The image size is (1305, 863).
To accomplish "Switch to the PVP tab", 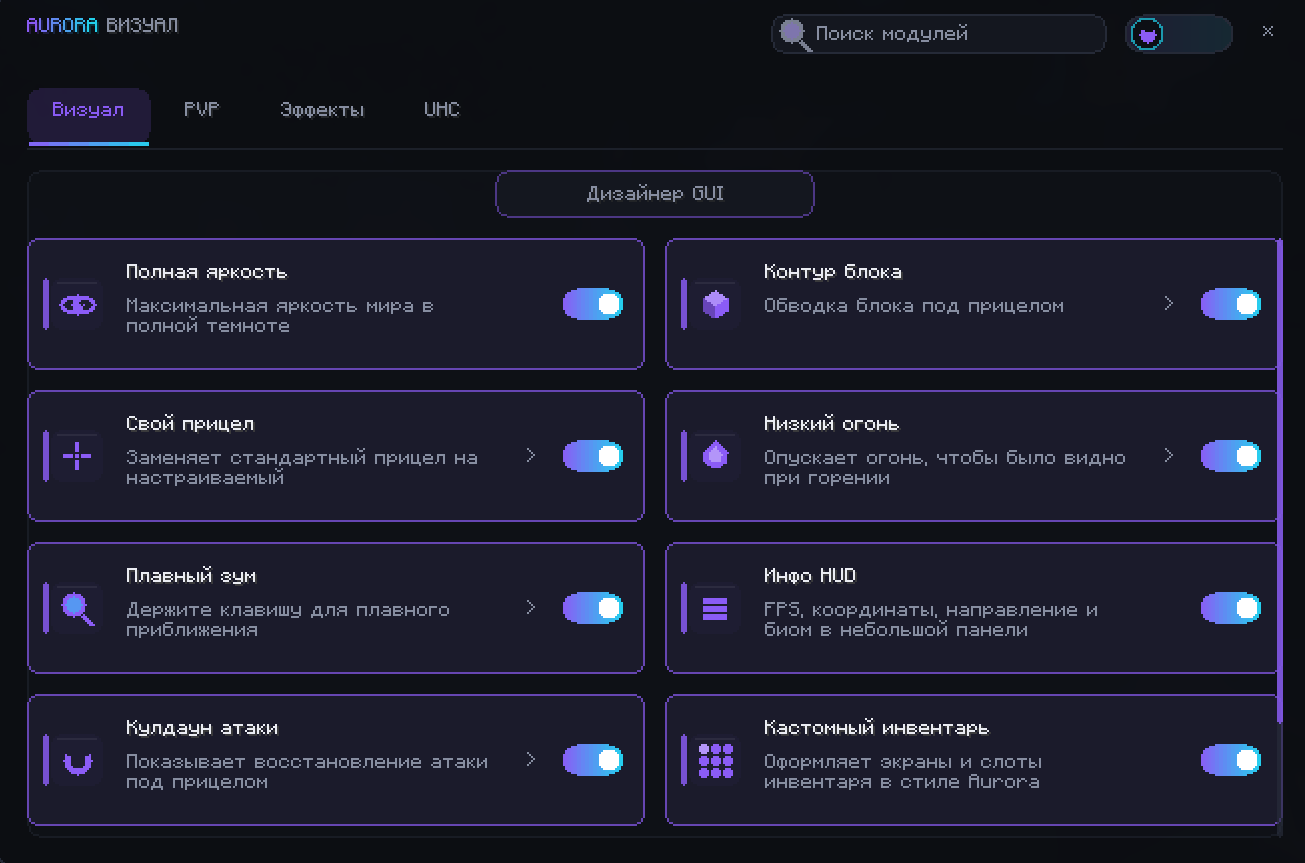I will [x=201, y=110].
